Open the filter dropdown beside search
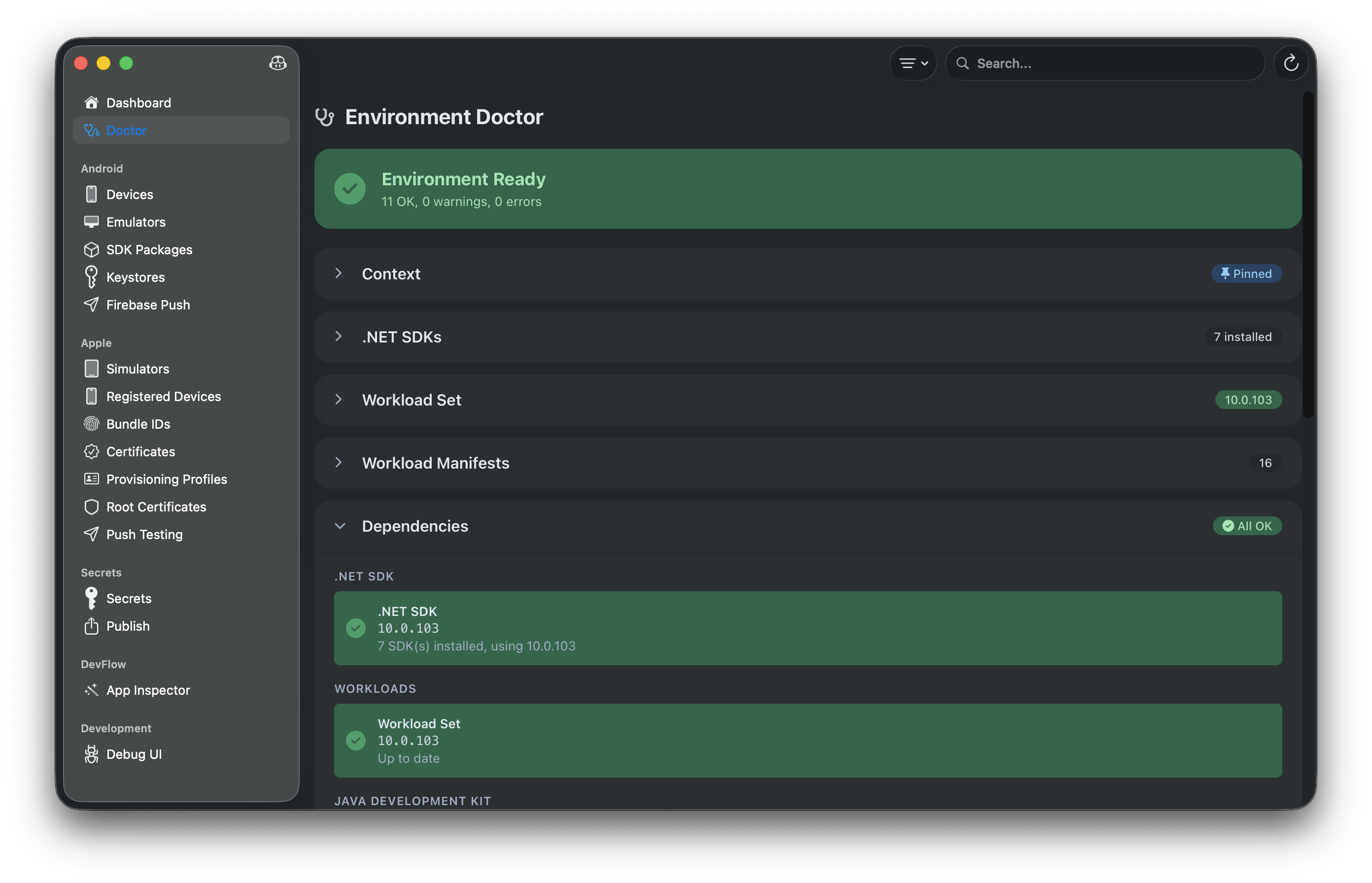 (913, 63)
